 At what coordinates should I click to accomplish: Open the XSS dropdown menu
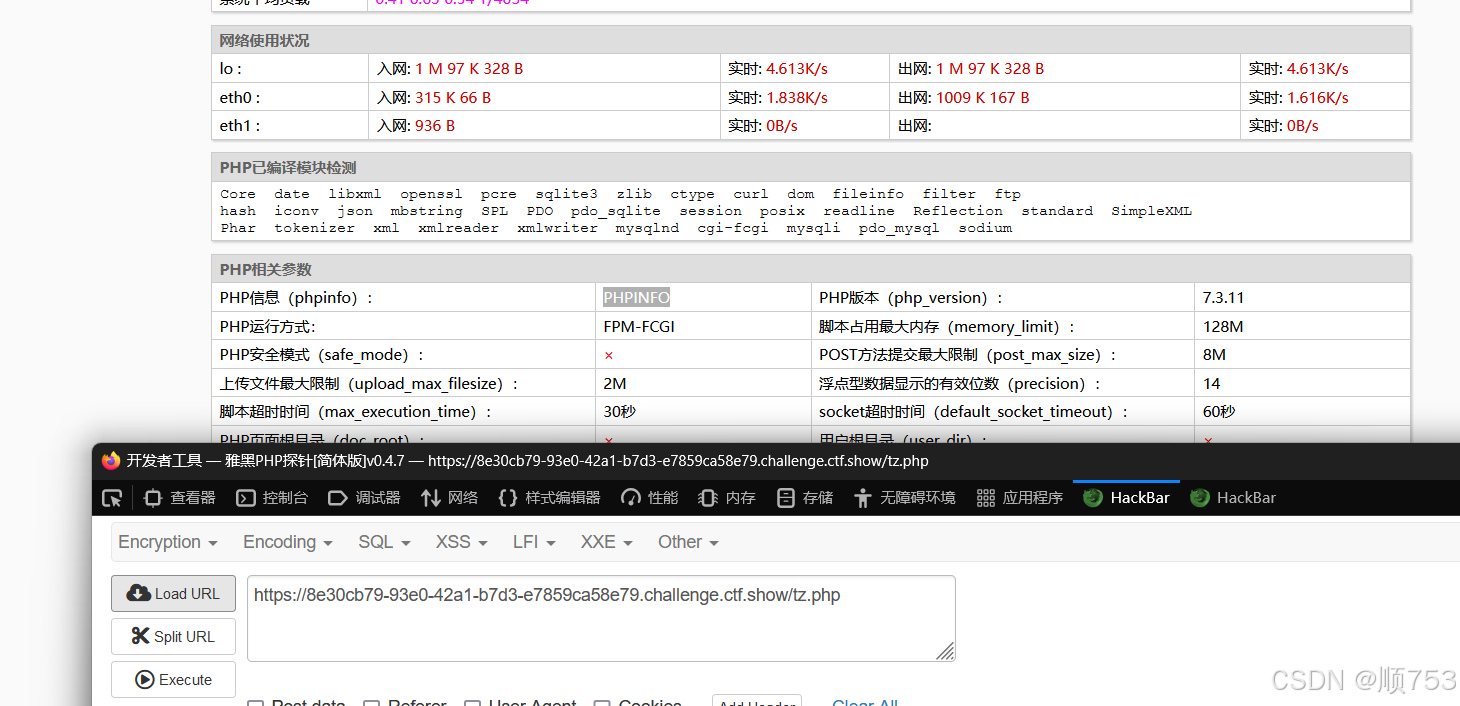click(x=461, y=542)
